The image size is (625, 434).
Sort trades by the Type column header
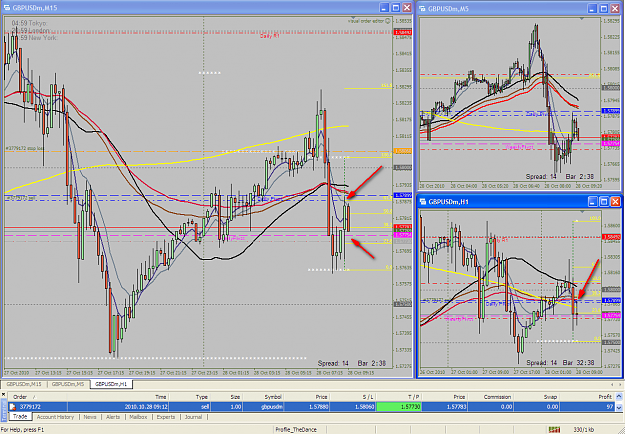(189, 397)
